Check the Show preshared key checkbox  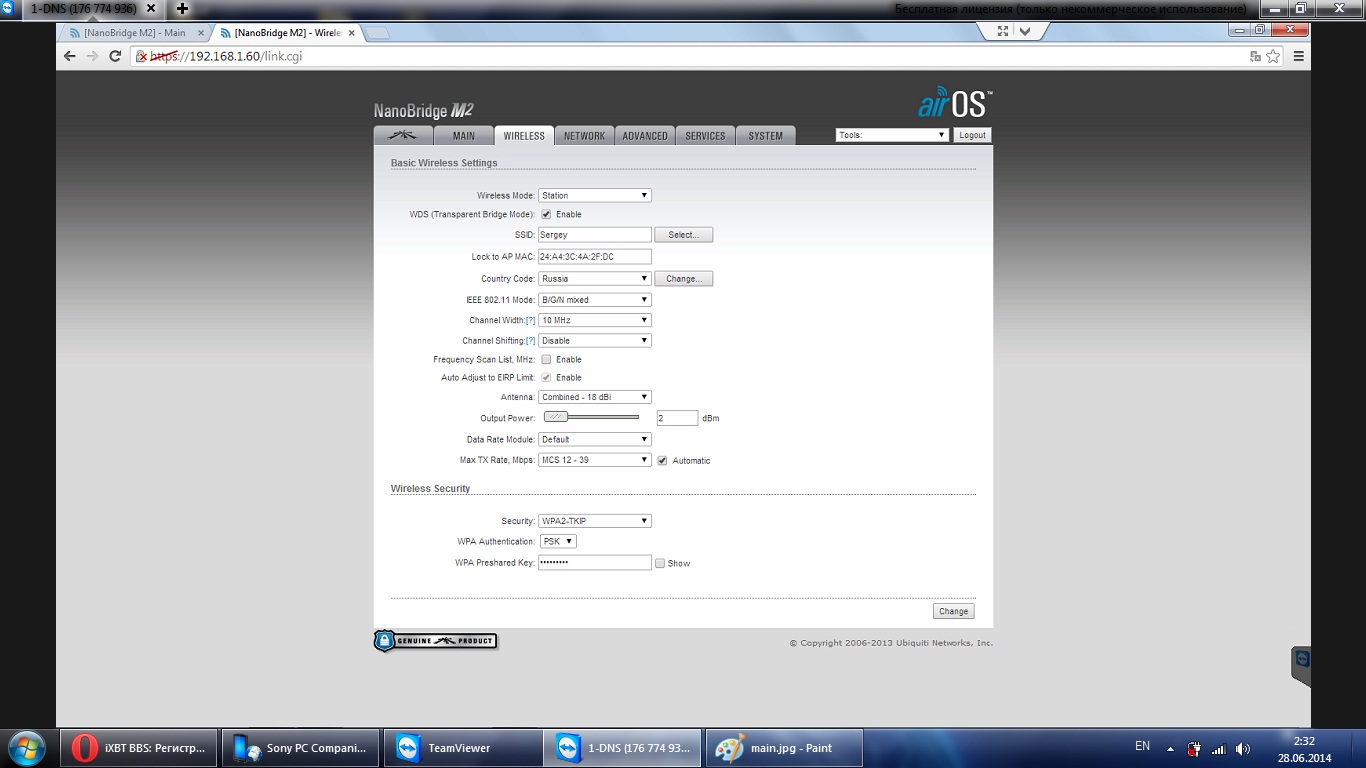(660, 563)
